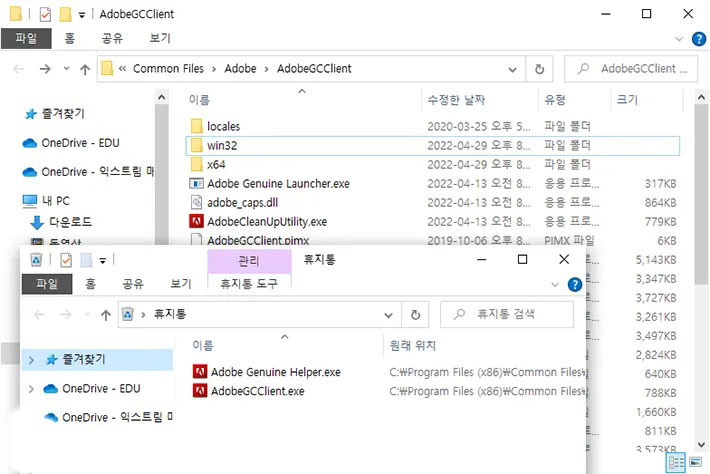Screen dimensions: 710x474
Task: Click the help icon in Recycle Bin window
Action: click(575, 284)
